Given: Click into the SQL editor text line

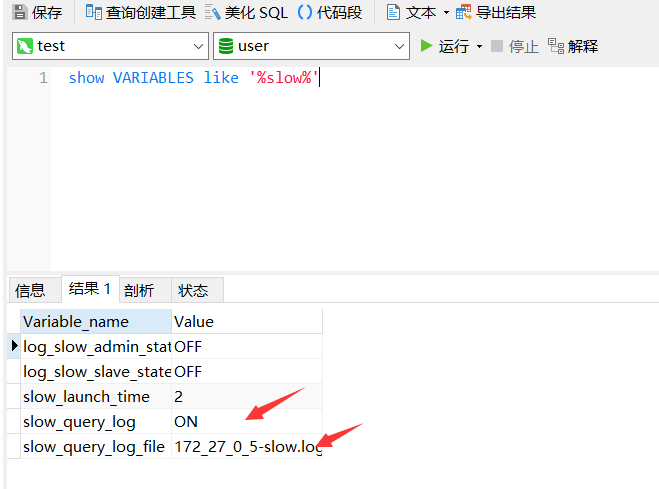Looking at the screenshot, I should point(194,78).
